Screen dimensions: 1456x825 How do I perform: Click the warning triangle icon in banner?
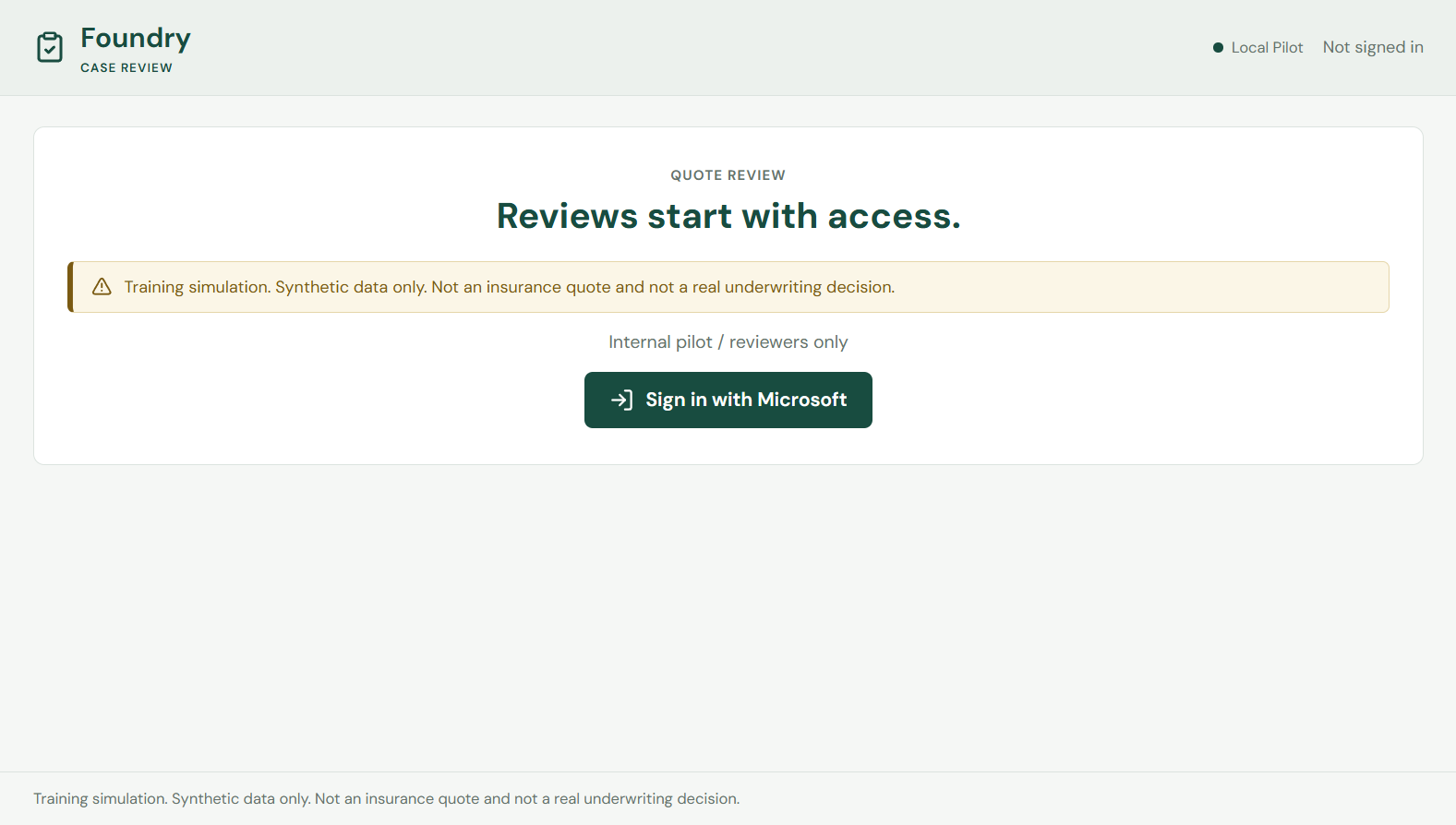(x=102, y=287)
